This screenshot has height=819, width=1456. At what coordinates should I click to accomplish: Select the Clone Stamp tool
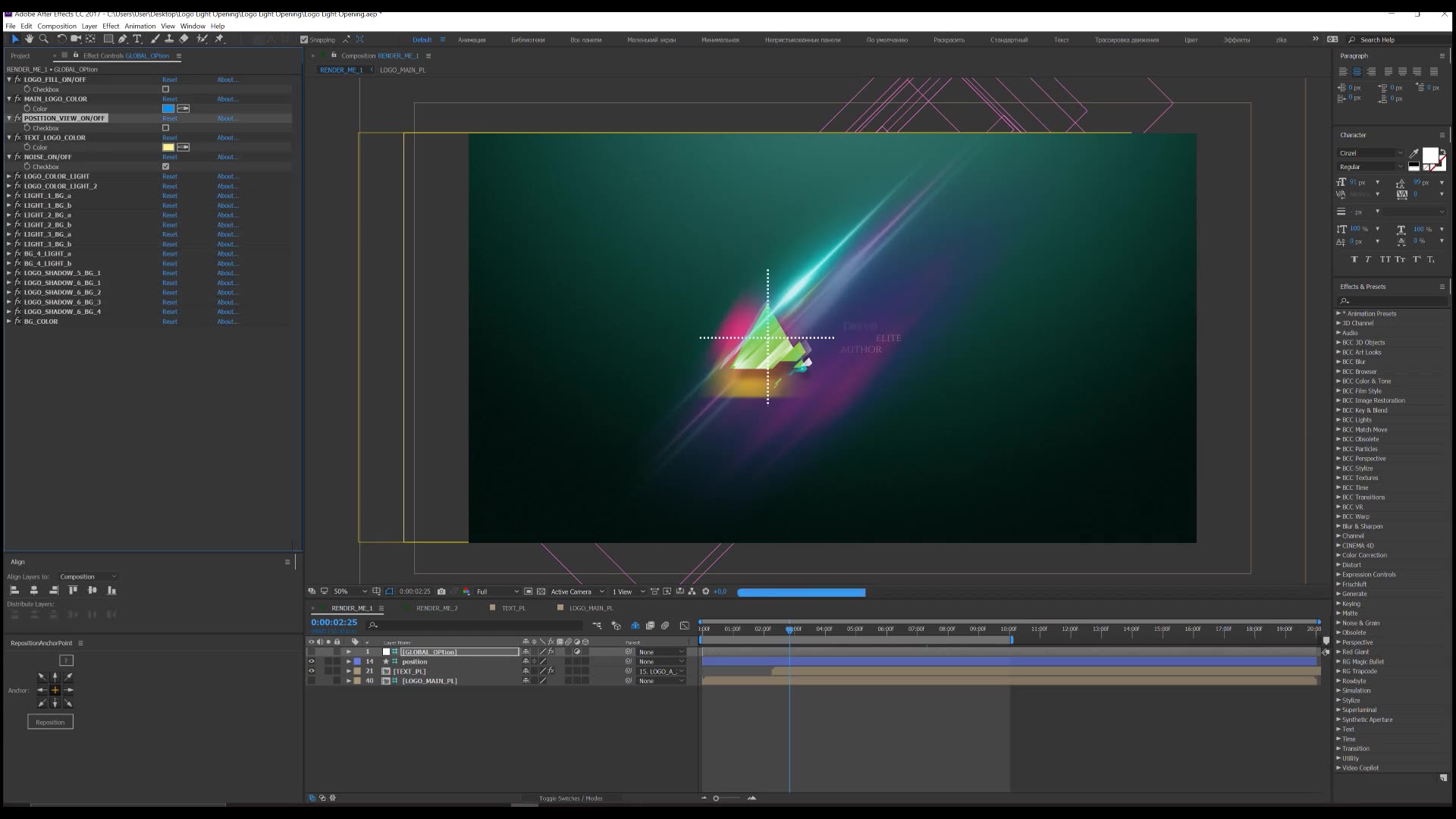[169, 39]
